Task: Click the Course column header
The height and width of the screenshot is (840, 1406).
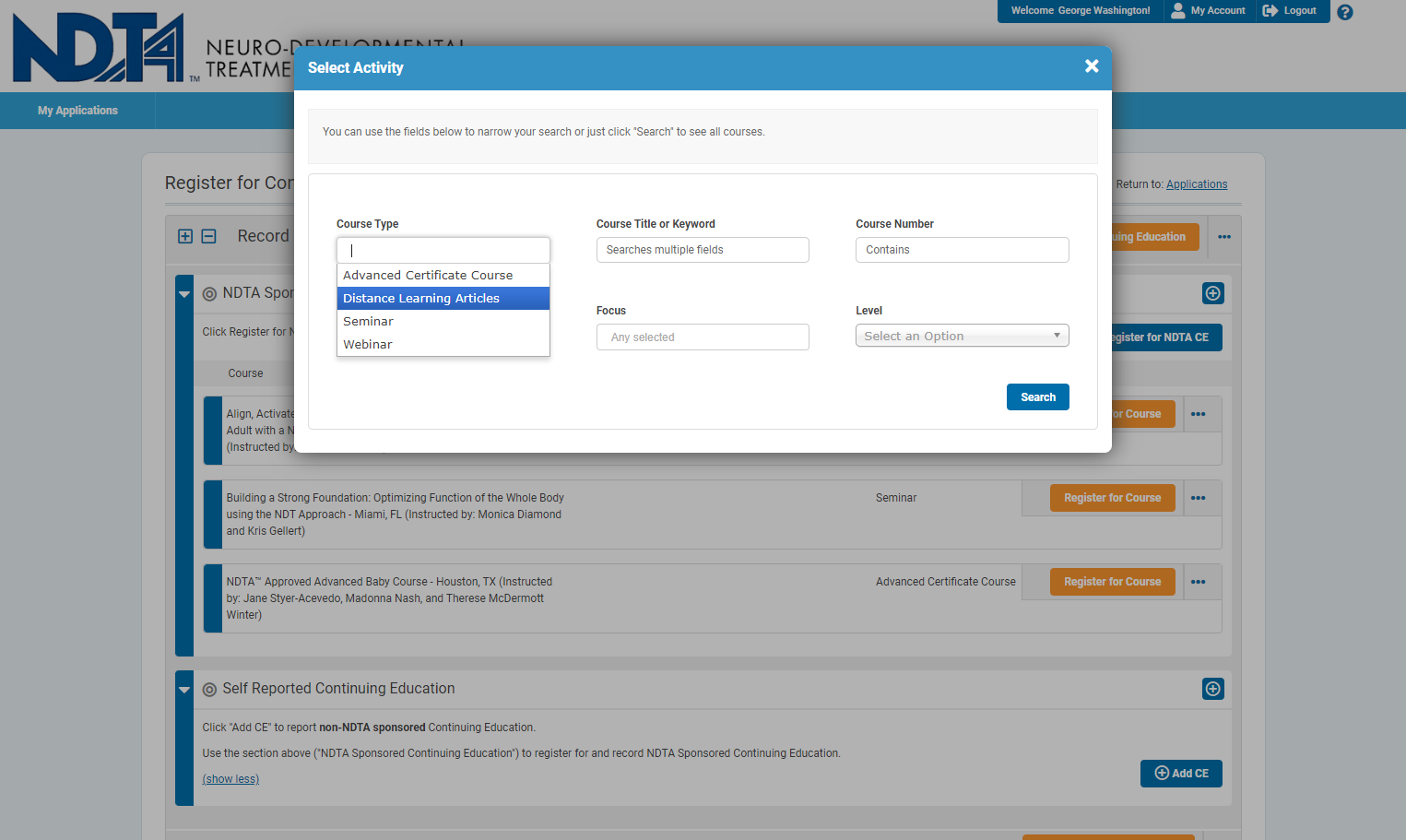Action: pos(245,373)
